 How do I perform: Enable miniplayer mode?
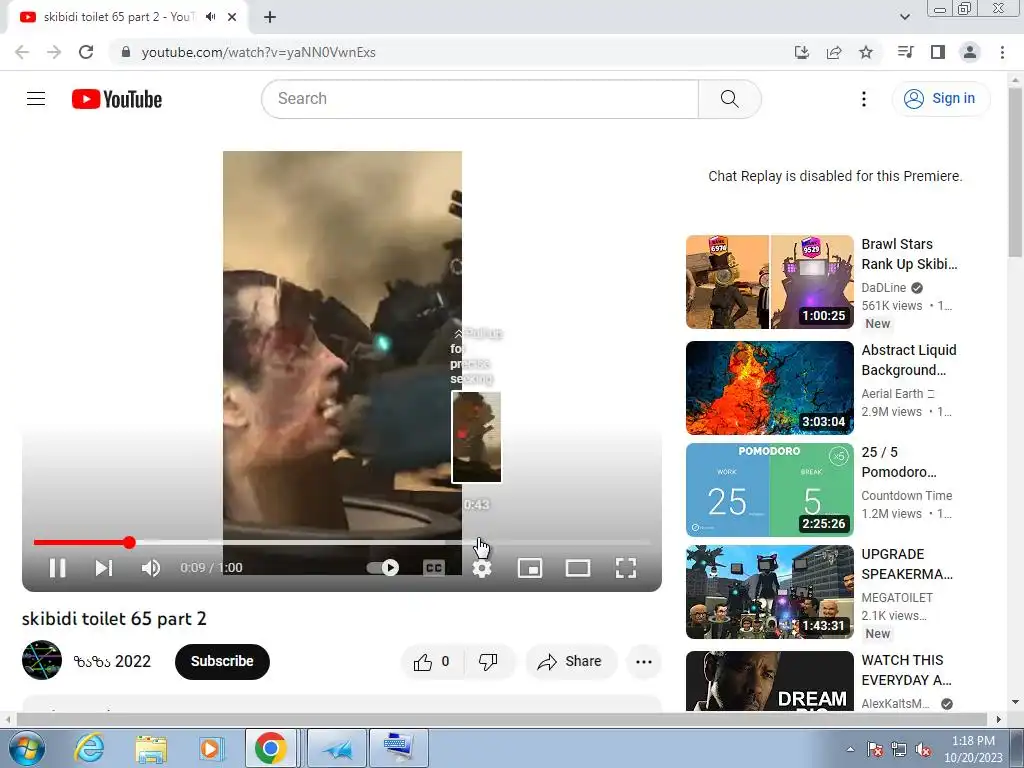click(530, 568)
